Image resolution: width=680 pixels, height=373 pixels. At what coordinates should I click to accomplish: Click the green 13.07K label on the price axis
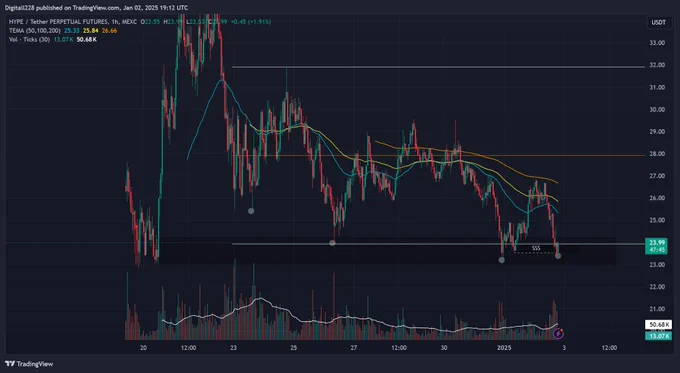[x=658, y=336]
